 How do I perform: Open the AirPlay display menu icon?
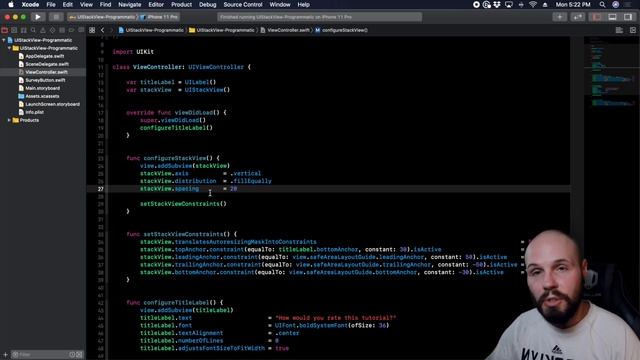tap(509, 5)
